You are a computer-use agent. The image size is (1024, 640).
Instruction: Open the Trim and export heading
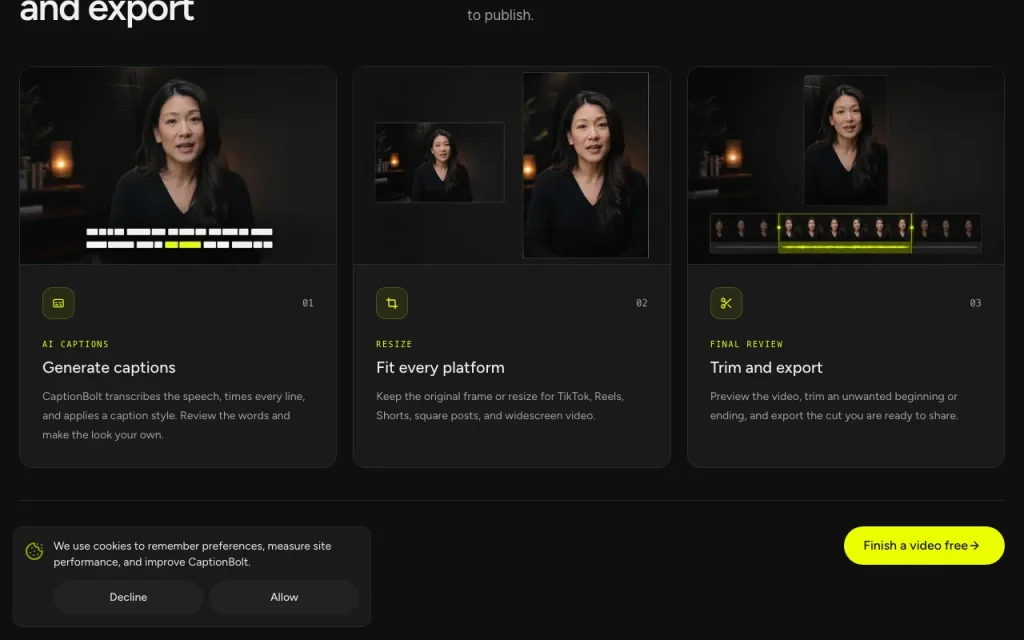tap(766, 368)
